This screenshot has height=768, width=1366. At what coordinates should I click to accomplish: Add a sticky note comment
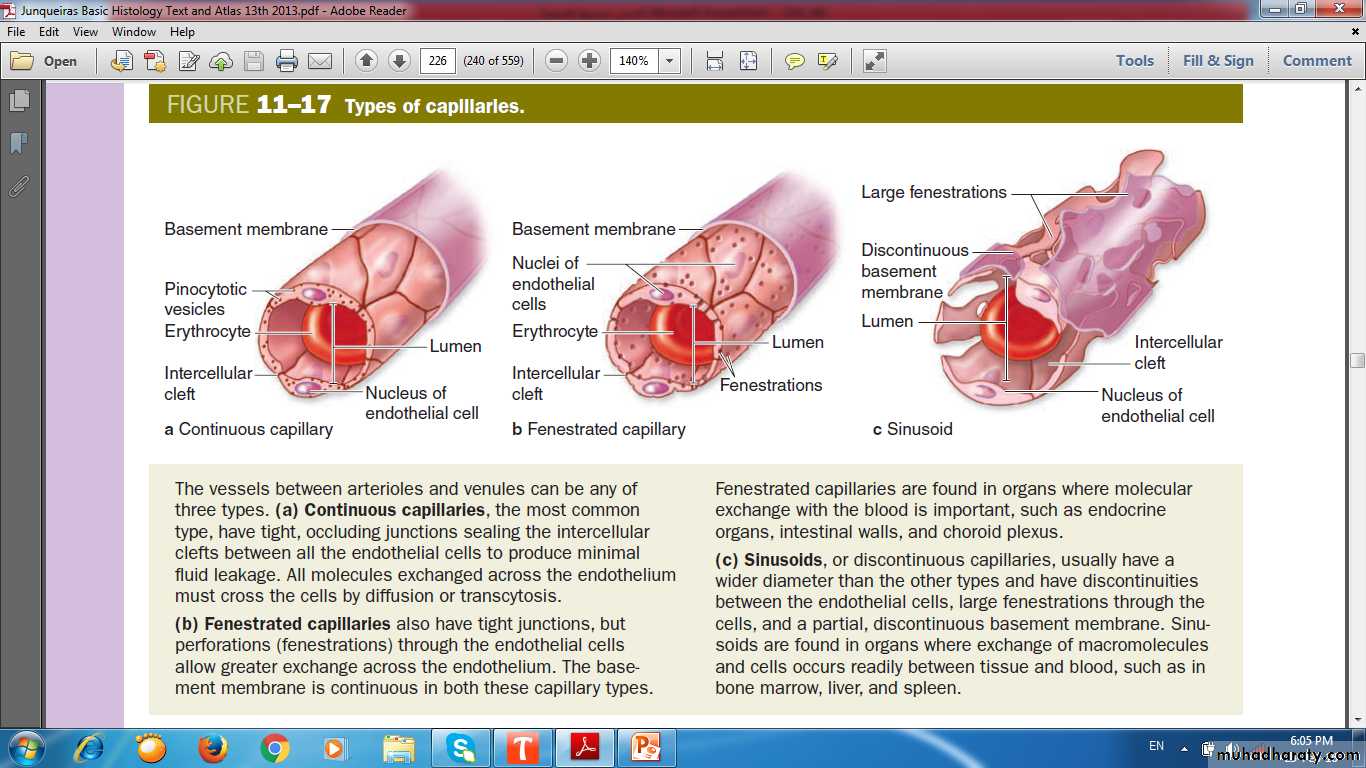pyautogui.click(x=794, y=61)
